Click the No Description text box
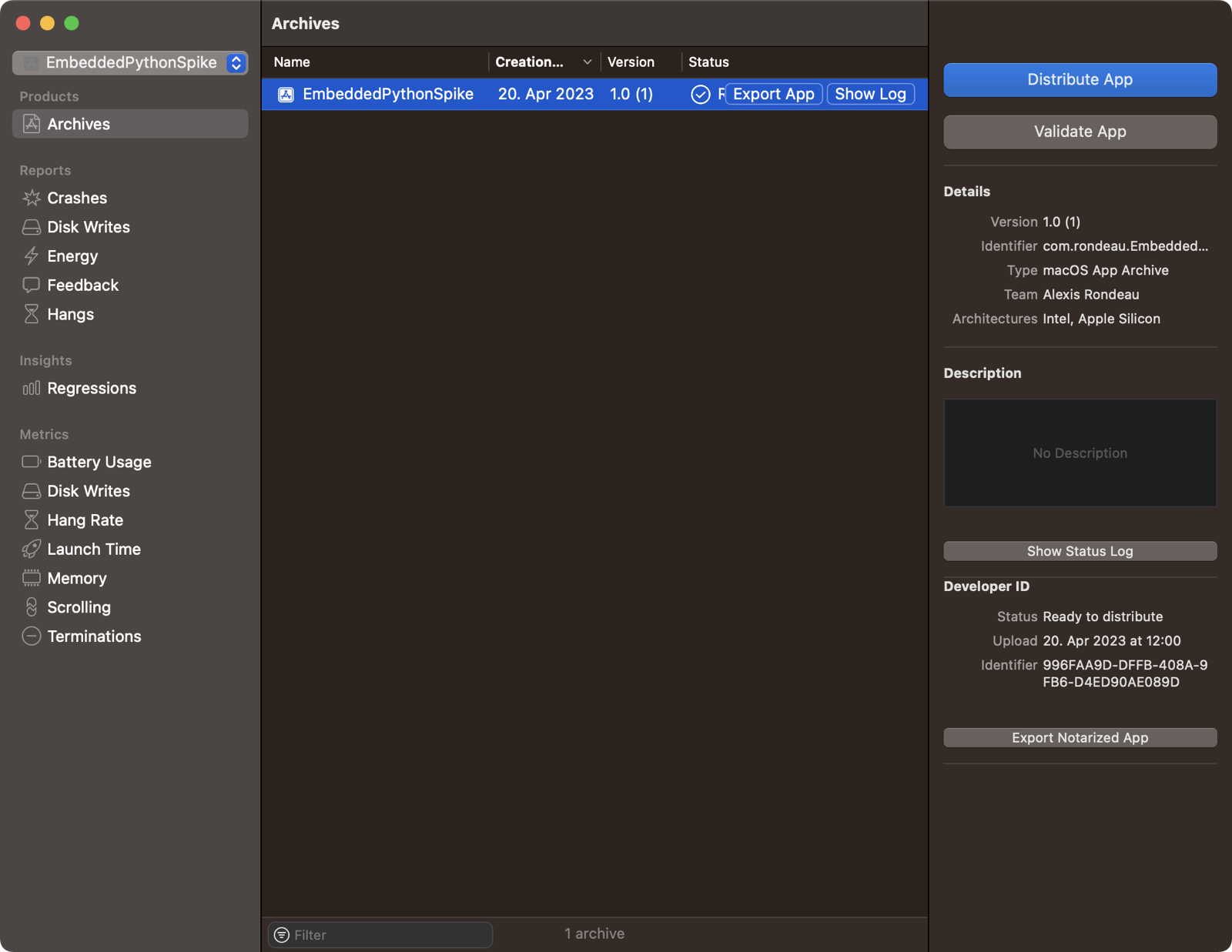Screen dimensions: 1232x952 pyautogui.click(x=1080, y=453)
